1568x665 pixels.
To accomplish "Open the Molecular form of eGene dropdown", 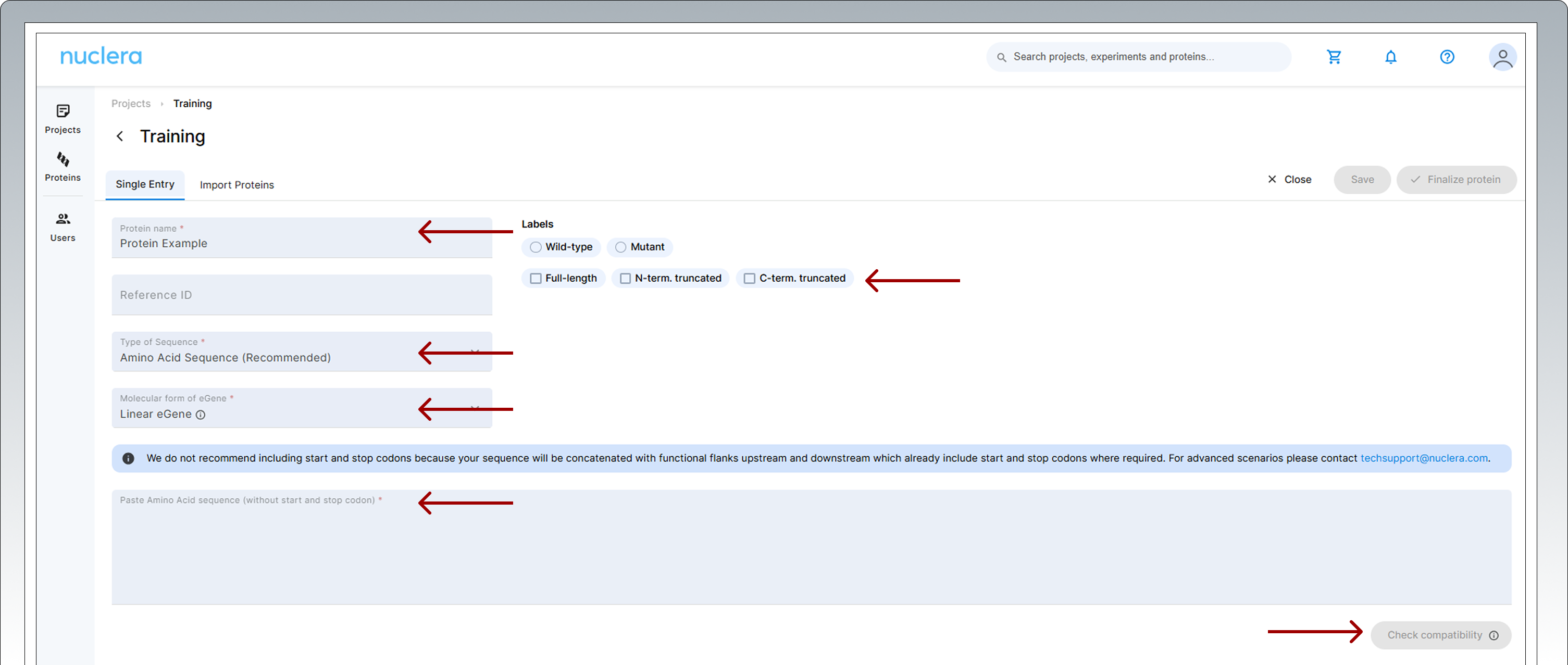I will tap(301, 408).
